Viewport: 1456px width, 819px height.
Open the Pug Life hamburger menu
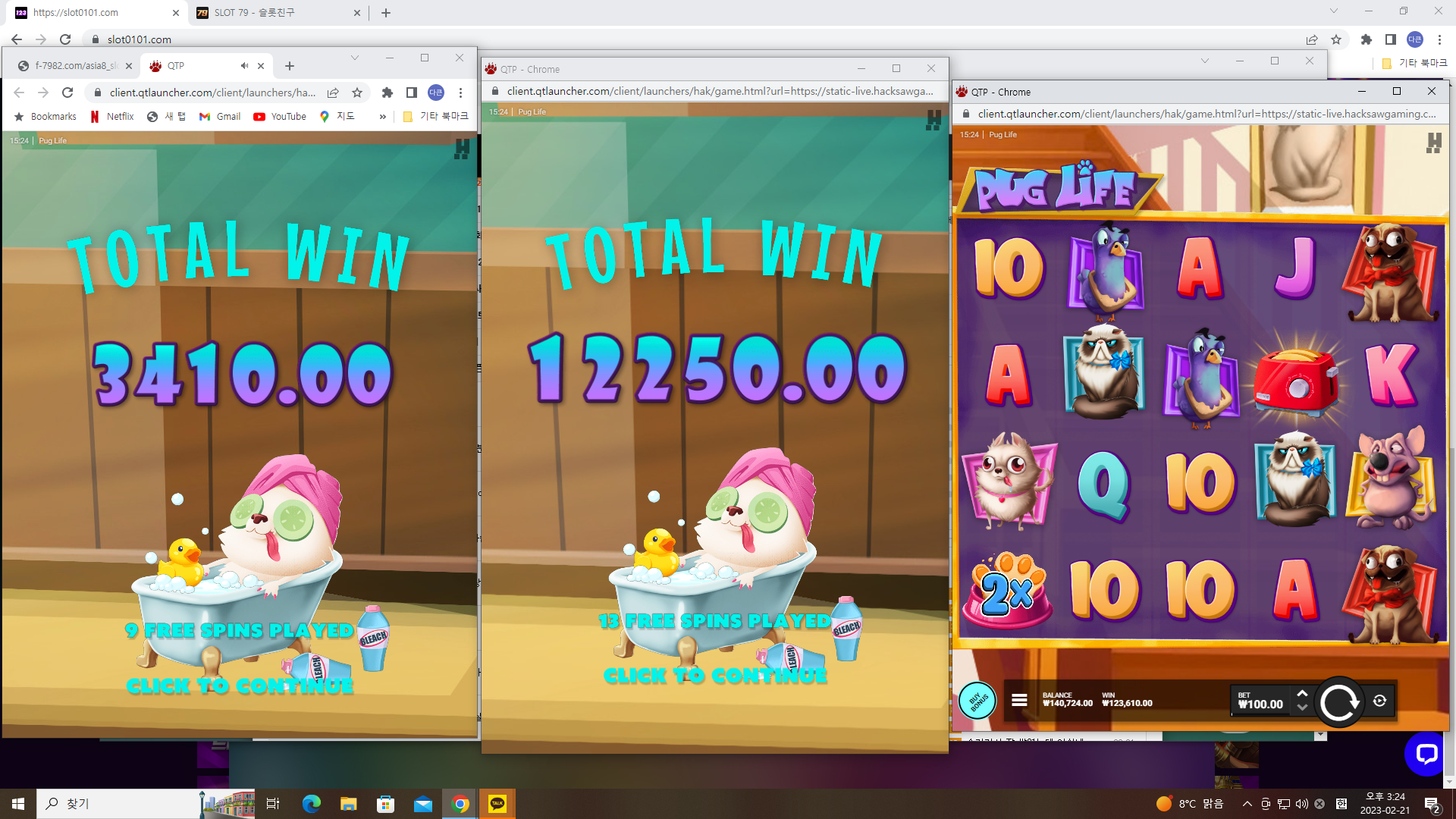(1019, 701)
